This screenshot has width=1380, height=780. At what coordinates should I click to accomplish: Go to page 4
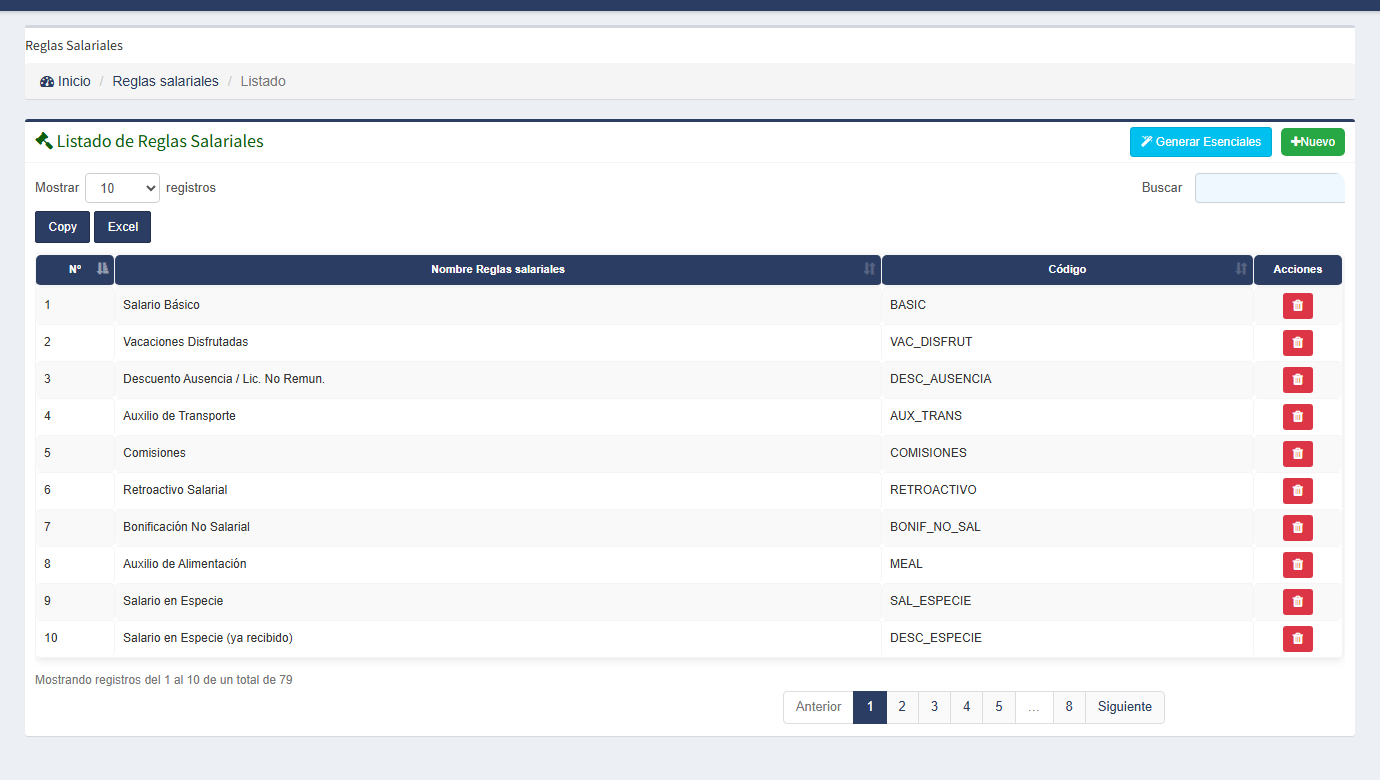[x=966, y=707]
